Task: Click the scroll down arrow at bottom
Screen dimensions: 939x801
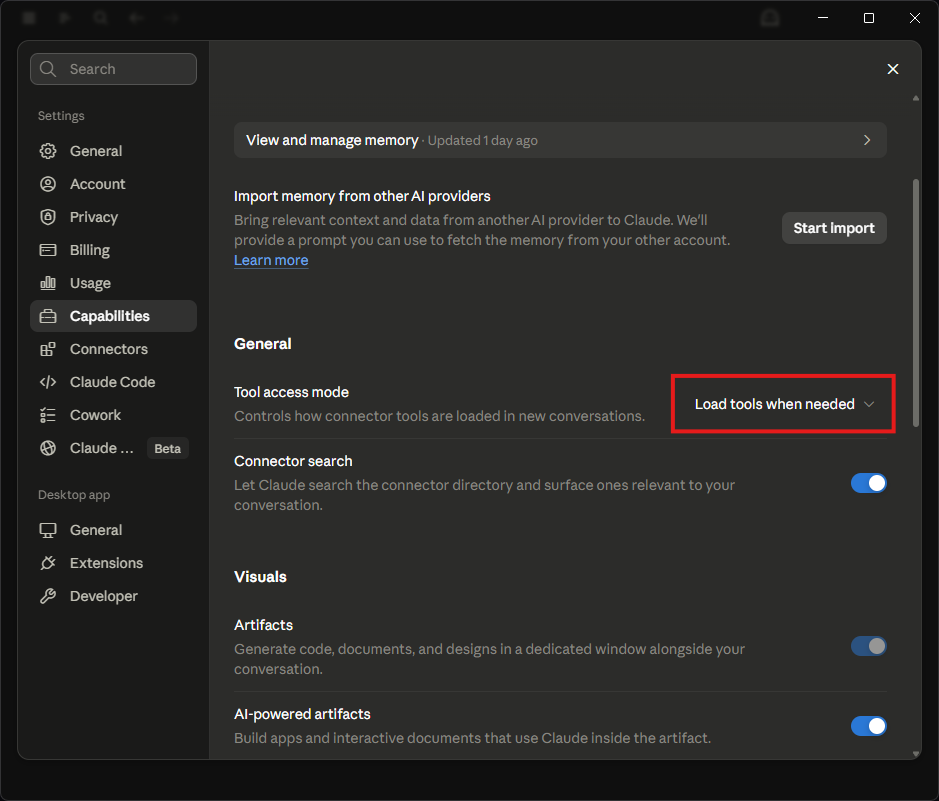Action: tap(916, 754)
